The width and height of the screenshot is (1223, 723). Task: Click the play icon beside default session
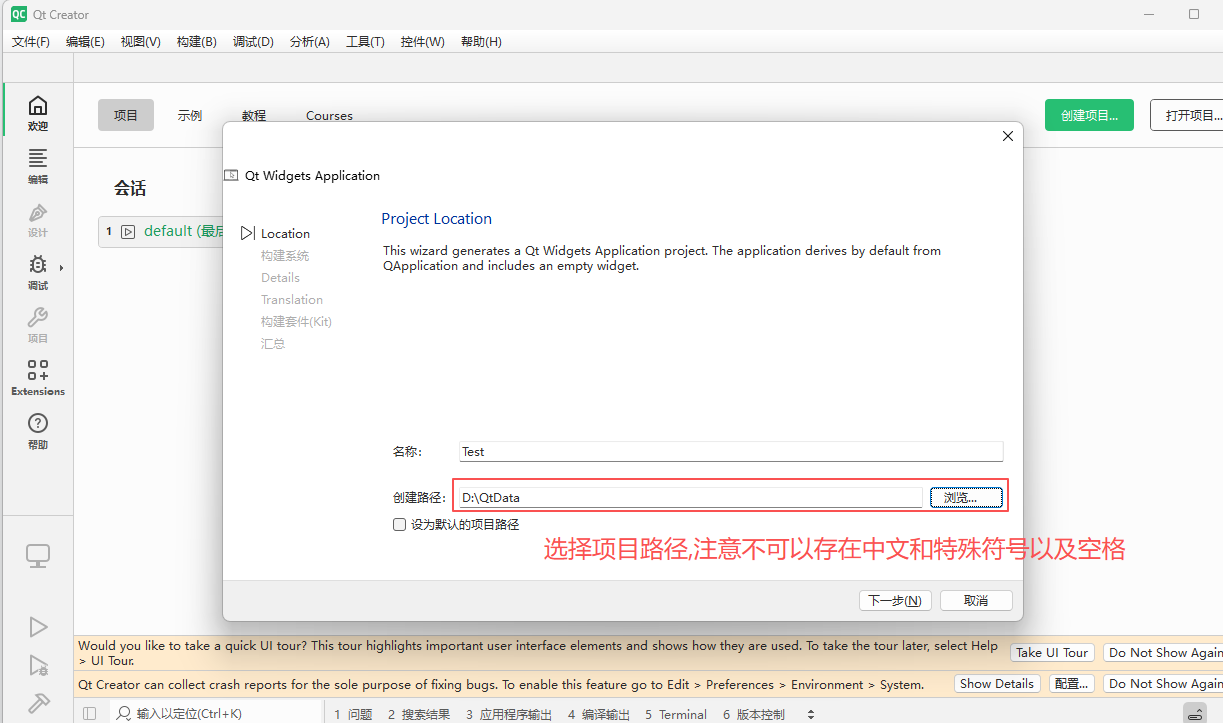pos(128,232)
